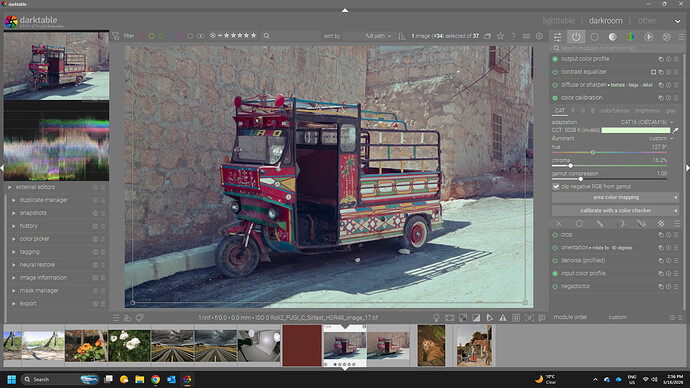Open the tone modules group icon
690x388 pixels.
tap(613, 37)
